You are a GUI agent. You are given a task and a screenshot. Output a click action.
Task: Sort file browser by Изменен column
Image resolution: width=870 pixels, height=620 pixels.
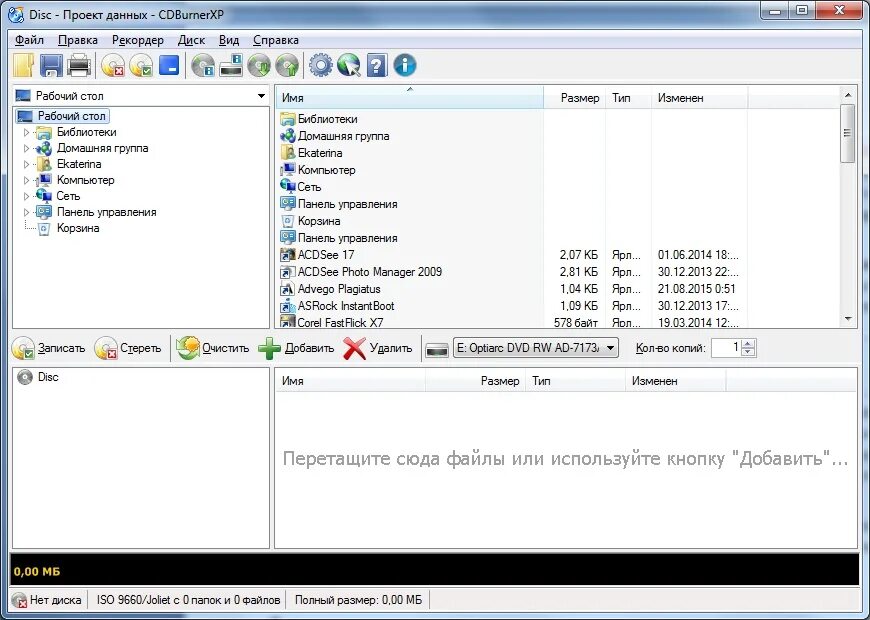click(699, 98)
